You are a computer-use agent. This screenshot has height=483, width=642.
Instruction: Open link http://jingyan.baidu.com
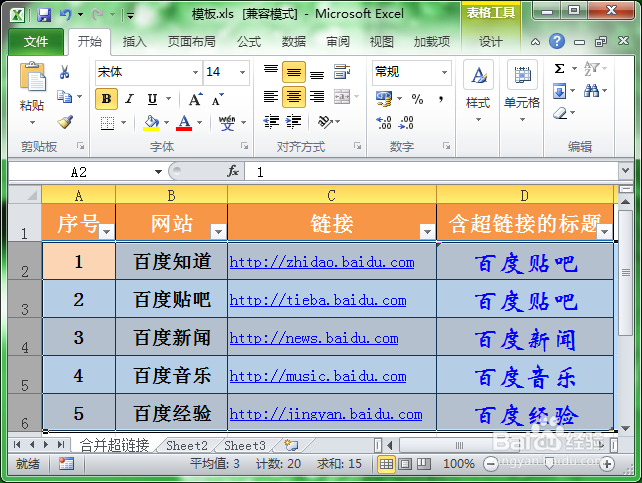click(326, 414)
